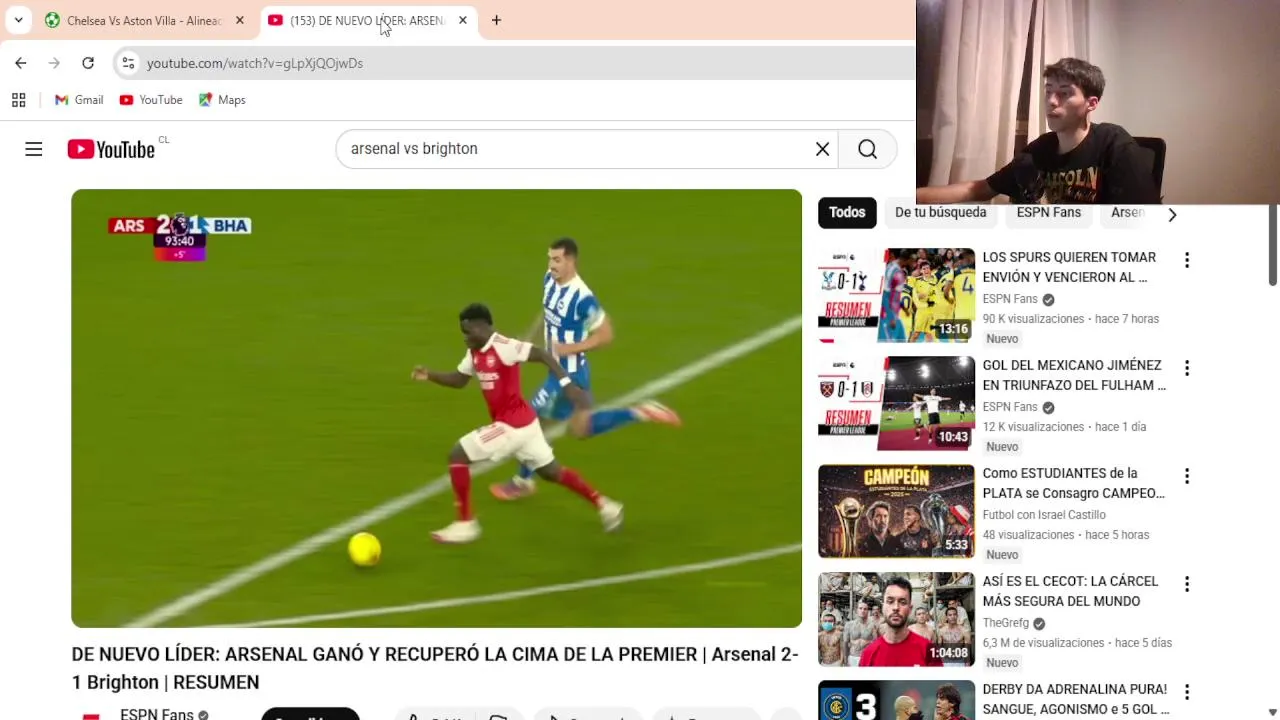The image size is (1280, 720).
Task: Open options for ASÍ ES EL CECOT video
Action: [x=1186, y=584]
